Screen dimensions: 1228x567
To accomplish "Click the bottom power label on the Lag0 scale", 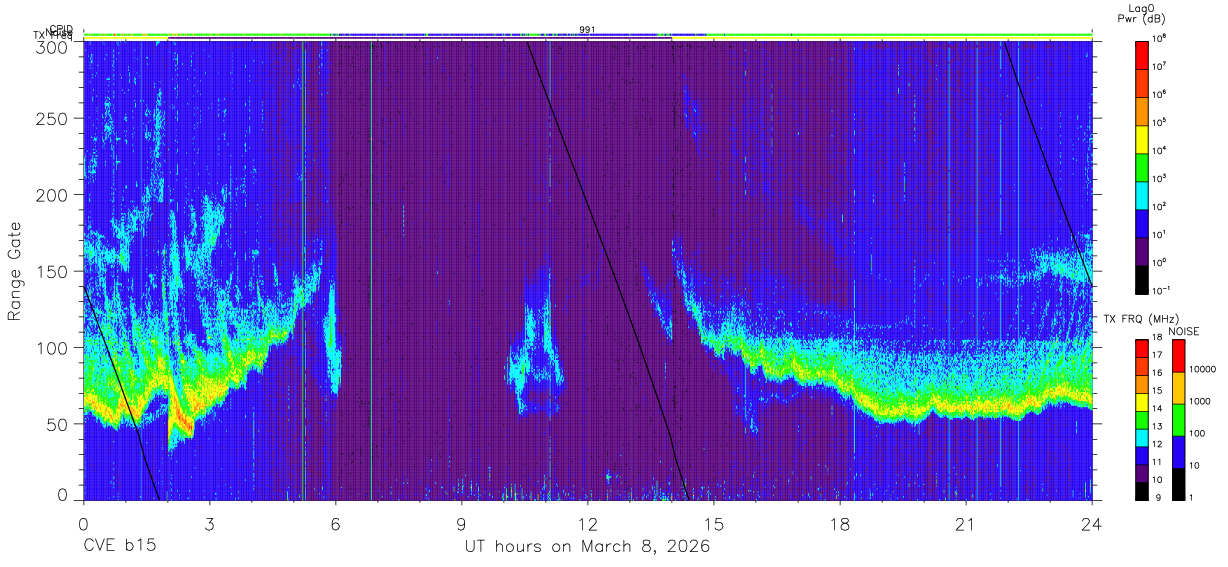I will 1162,291.
